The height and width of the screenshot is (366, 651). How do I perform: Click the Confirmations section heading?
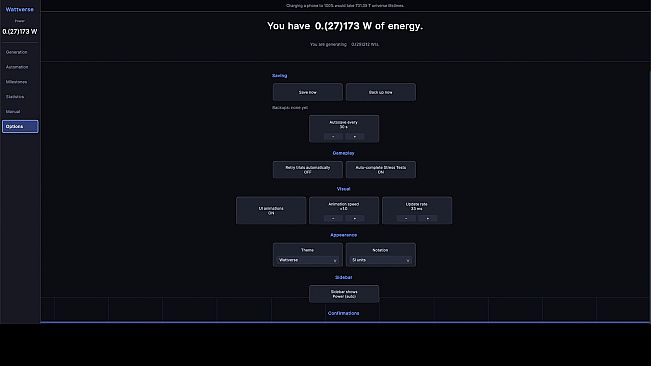click(343, 313)
